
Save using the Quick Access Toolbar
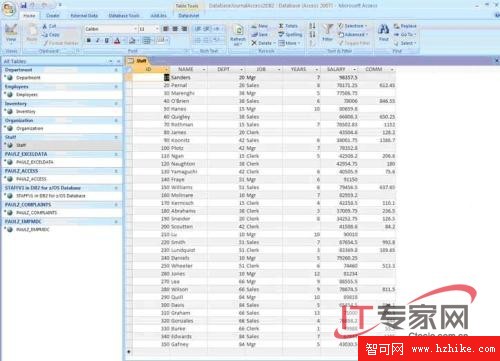pos(23,5)
